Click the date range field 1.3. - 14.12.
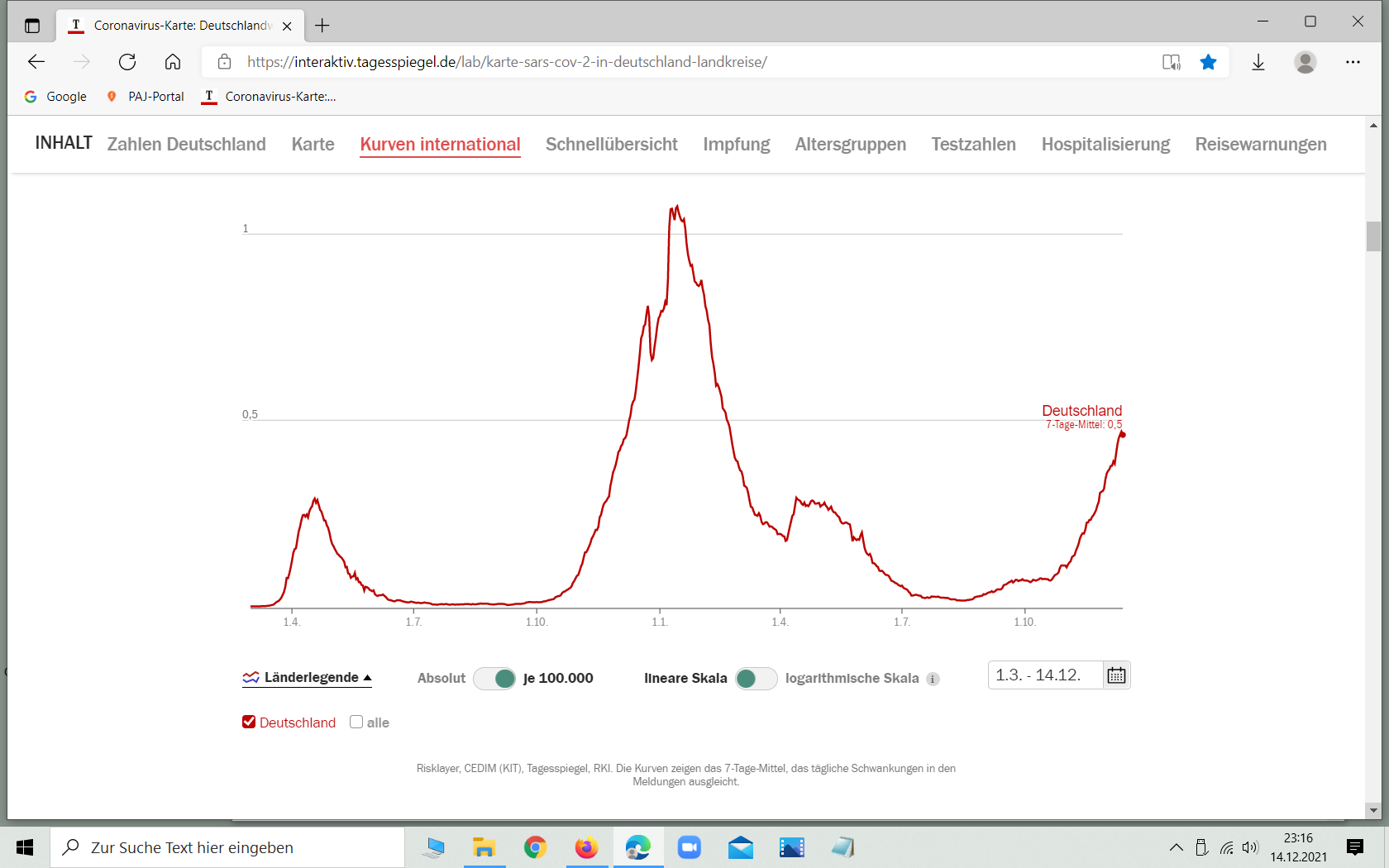Viewport: 1389px width, 868px height. (x=1045, y=675)
